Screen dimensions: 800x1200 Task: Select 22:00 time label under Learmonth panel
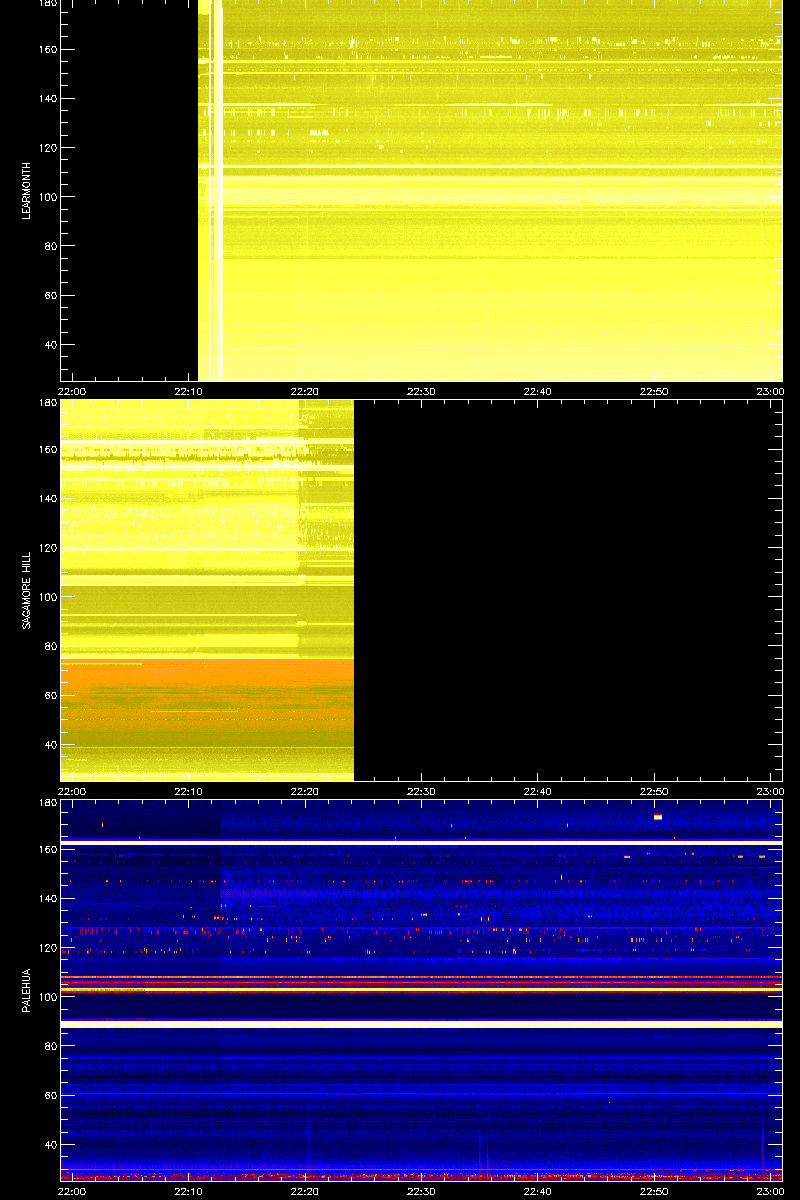[x=73, y=391]
